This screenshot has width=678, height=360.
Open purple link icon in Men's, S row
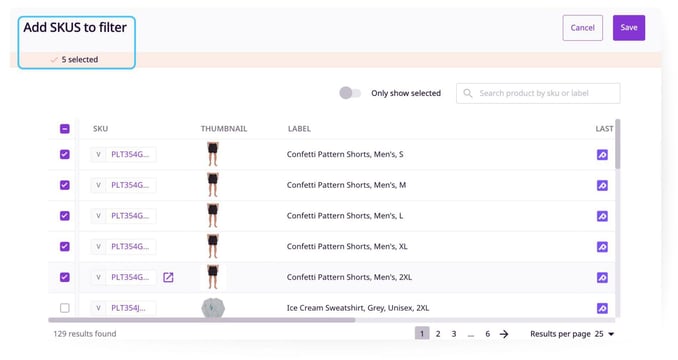coord(602,155)
